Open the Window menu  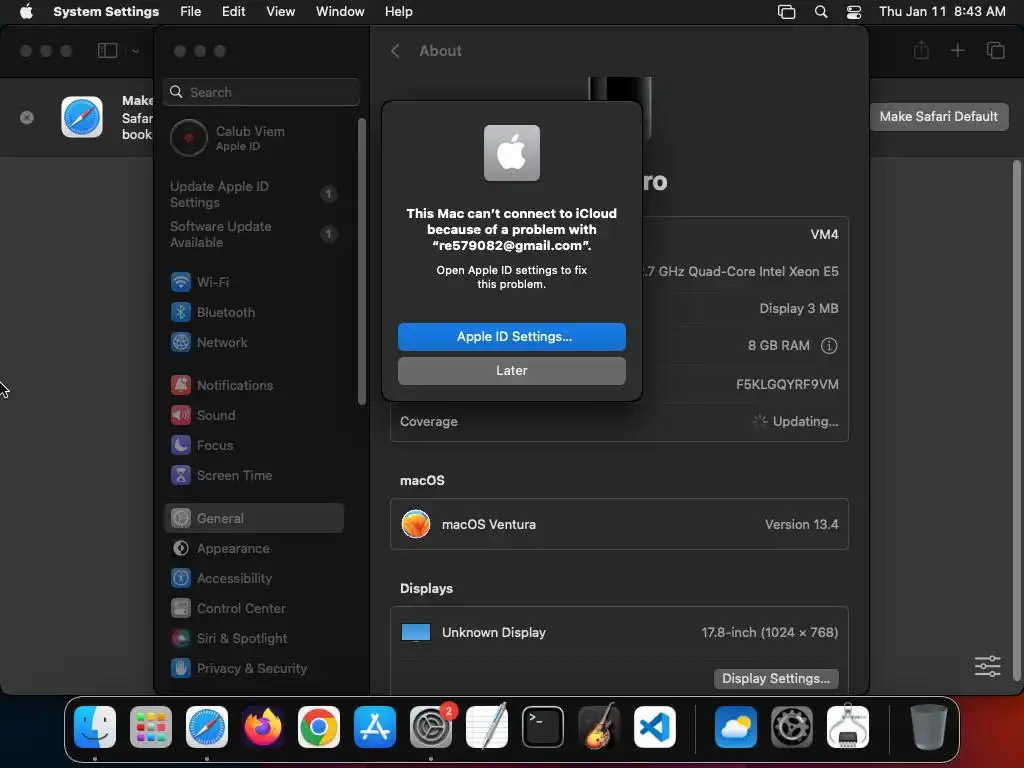[x=340, y=11]
